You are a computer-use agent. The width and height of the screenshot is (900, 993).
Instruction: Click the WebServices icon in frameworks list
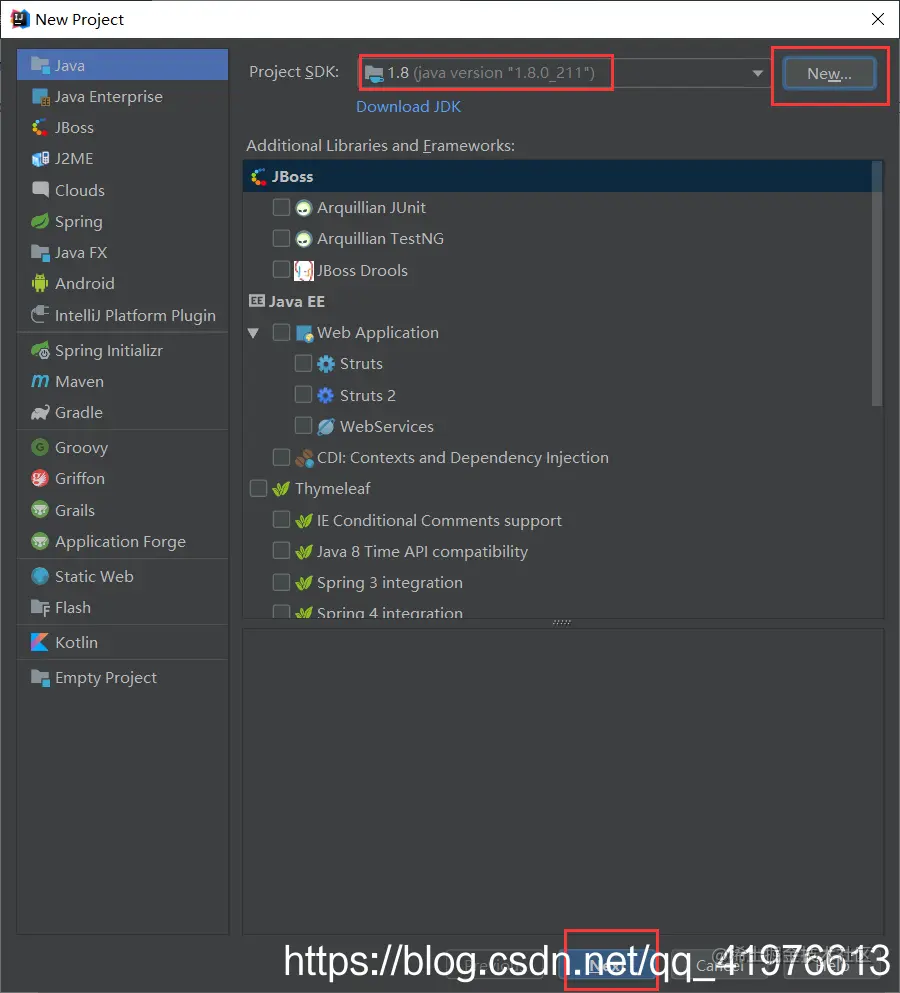326,426
